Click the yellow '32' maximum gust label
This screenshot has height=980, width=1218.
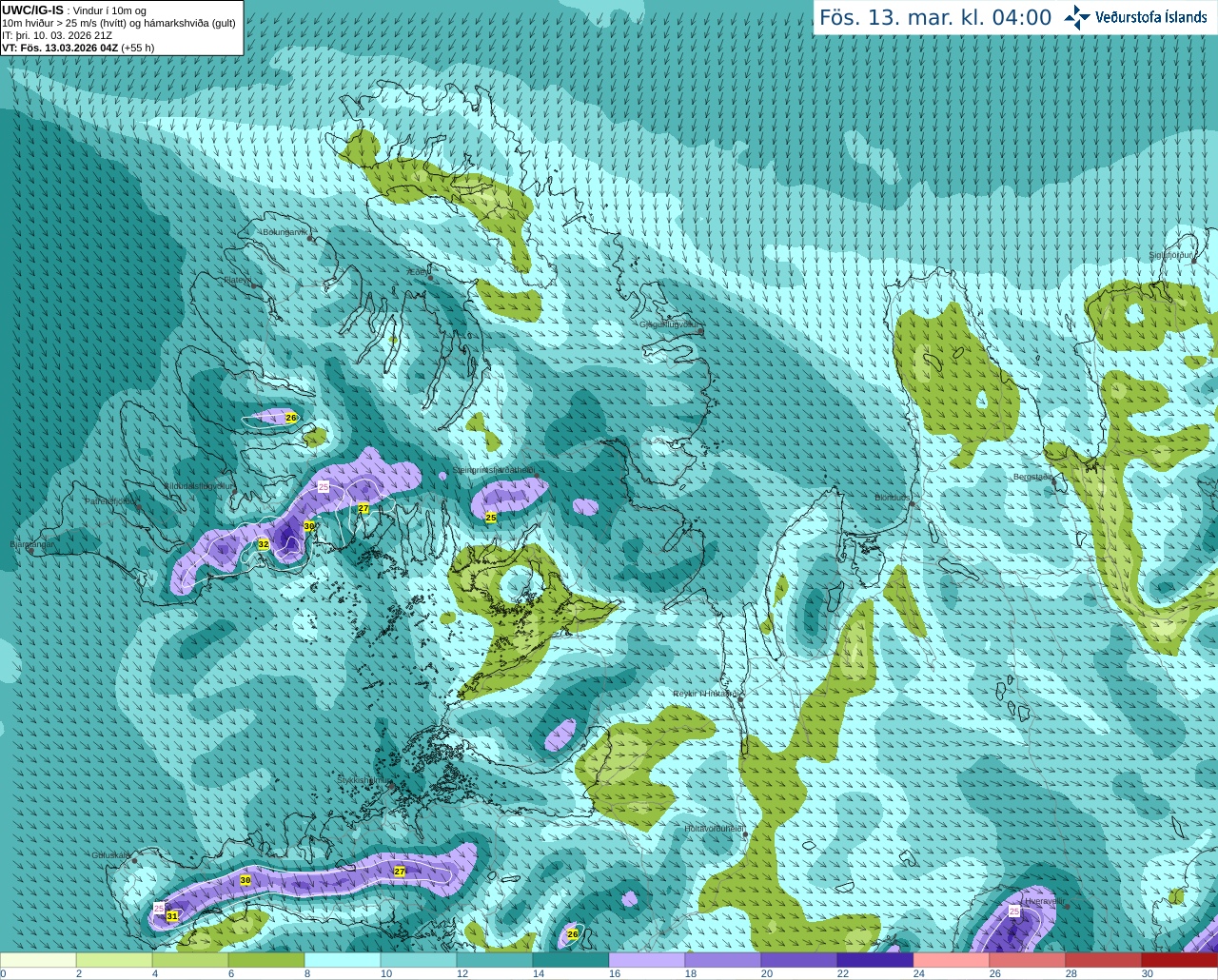coord(264,544)
